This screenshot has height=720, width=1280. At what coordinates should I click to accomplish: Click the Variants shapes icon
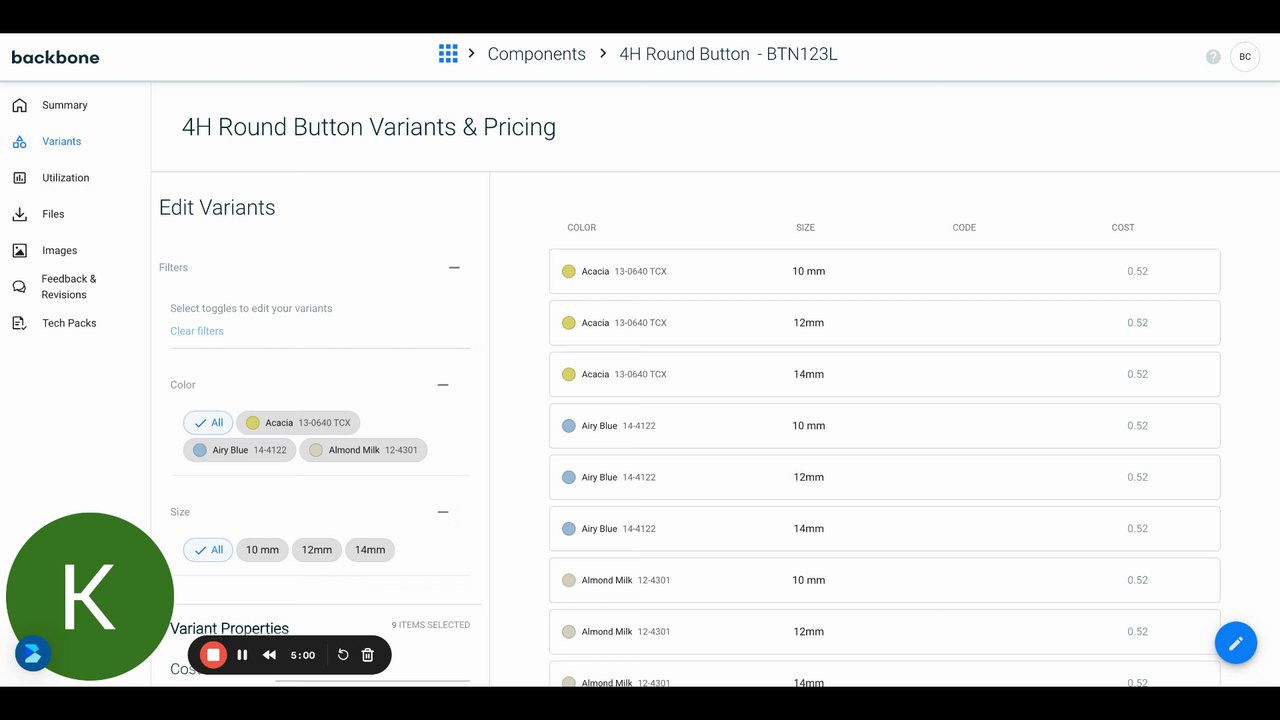click(19, 141)
